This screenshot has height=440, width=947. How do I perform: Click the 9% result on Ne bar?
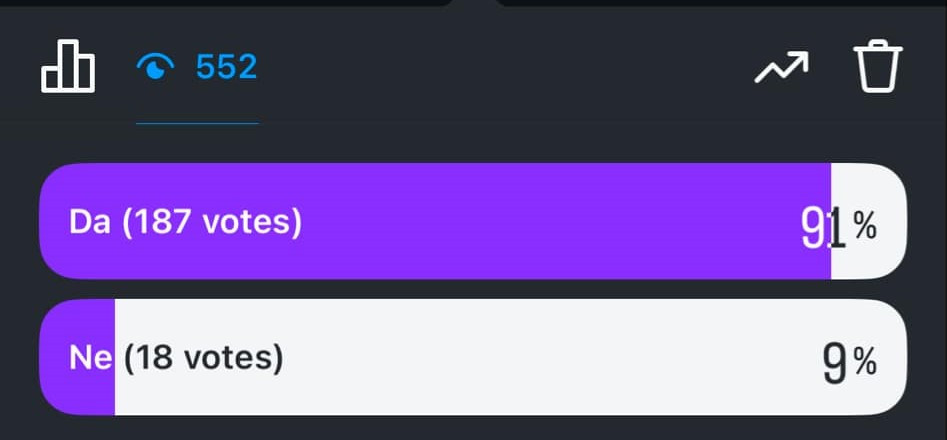tap(849, 363)
